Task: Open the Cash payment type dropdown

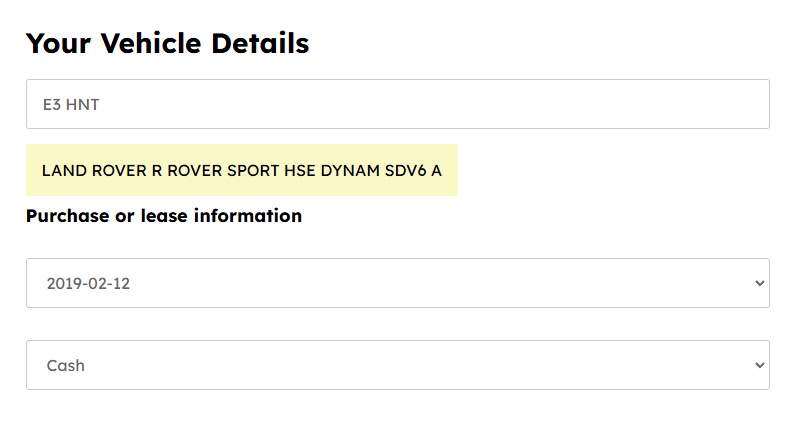Action: pyautogui.click(x=397, y=365)
